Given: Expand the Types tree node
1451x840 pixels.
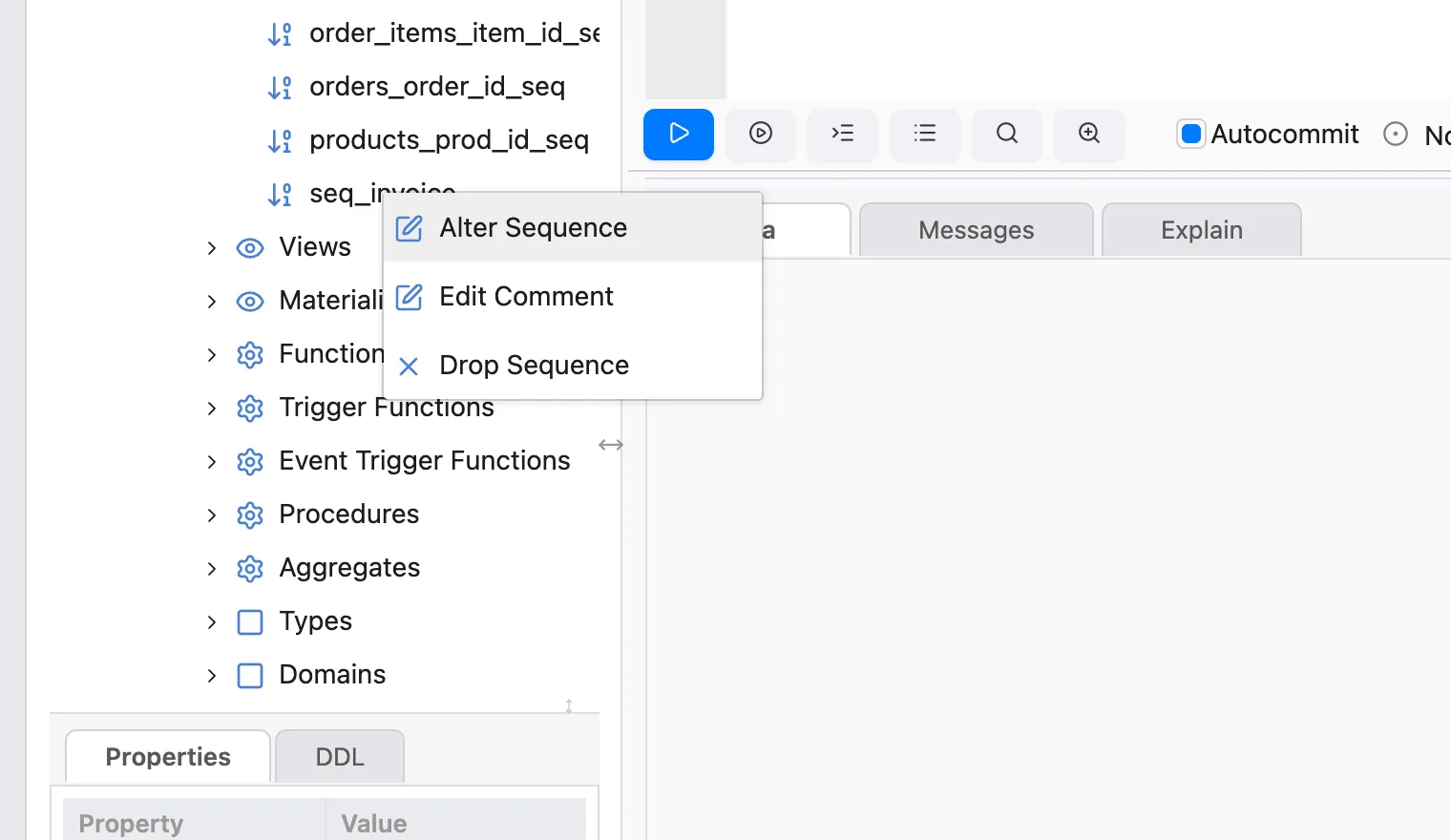Looking at the screenshot, I should [x=212, y=622].
